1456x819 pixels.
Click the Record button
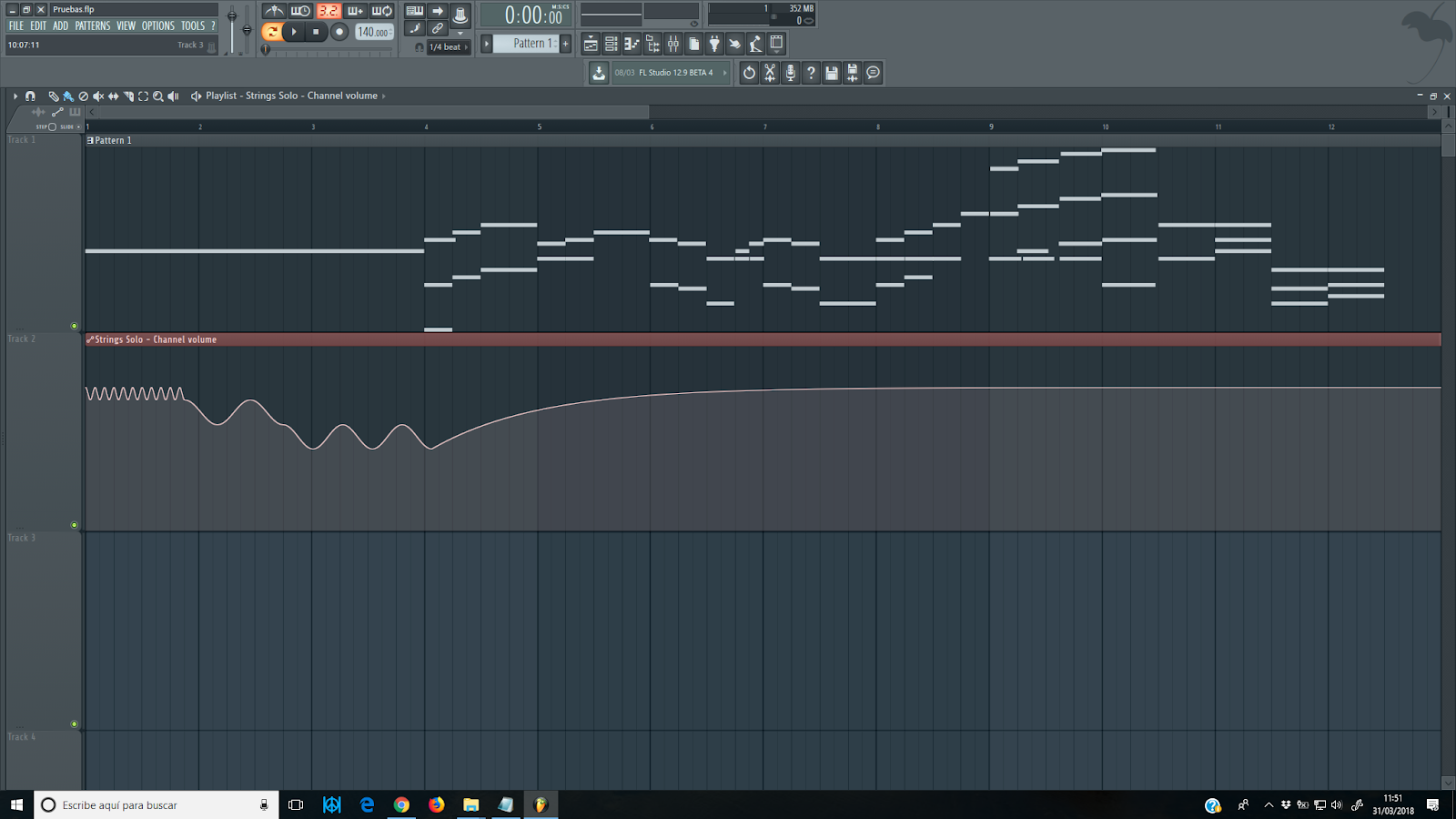339,32
